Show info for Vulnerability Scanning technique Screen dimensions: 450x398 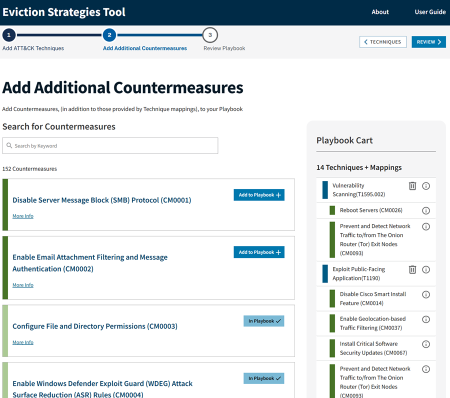(x=426, y=186)
